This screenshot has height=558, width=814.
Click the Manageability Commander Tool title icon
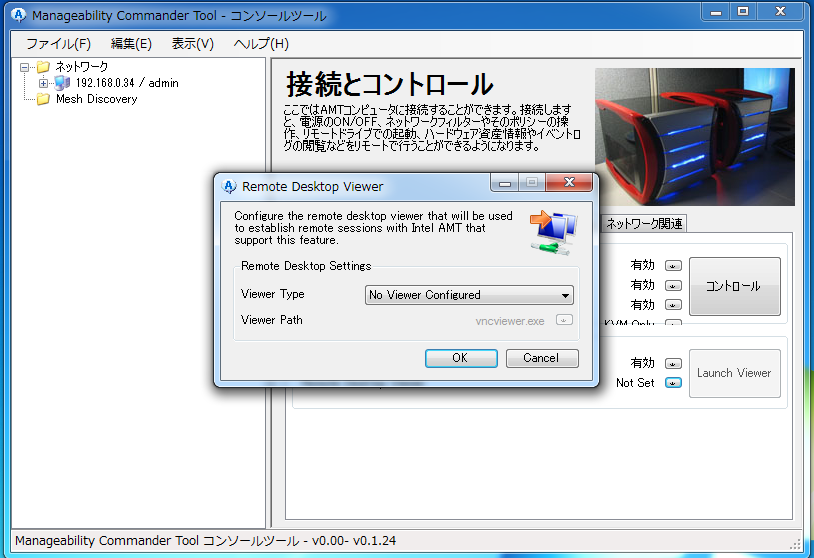(19, 15)
